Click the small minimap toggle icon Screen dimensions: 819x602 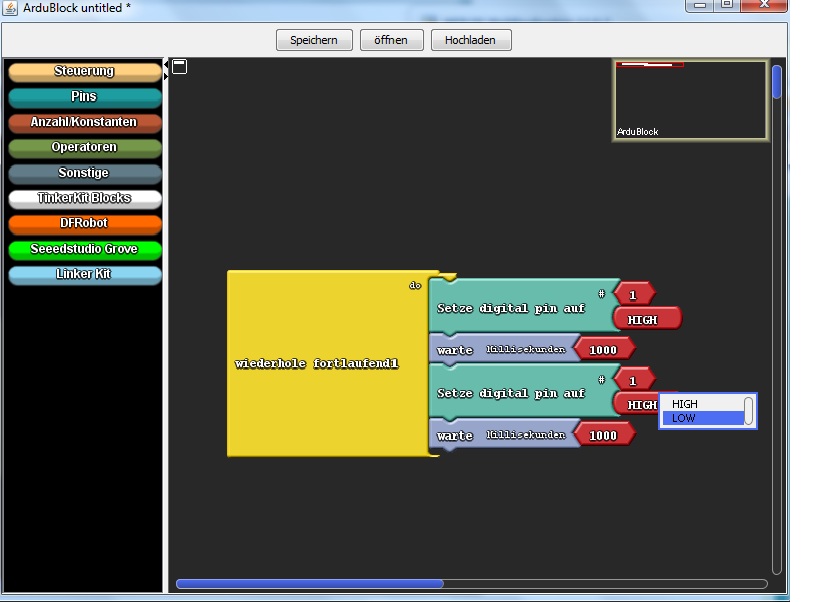[179, 67]
